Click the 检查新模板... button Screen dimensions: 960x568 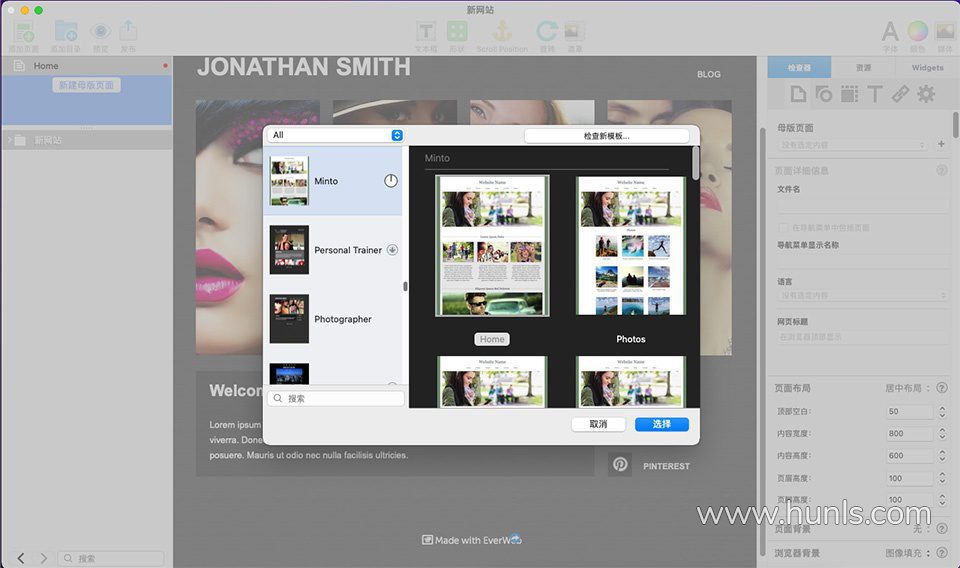(607, 136)
